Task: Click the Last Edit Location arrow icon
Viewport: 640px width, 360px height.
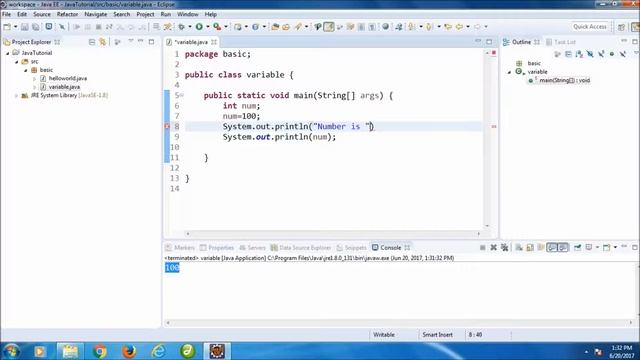Action: (448, 27)
